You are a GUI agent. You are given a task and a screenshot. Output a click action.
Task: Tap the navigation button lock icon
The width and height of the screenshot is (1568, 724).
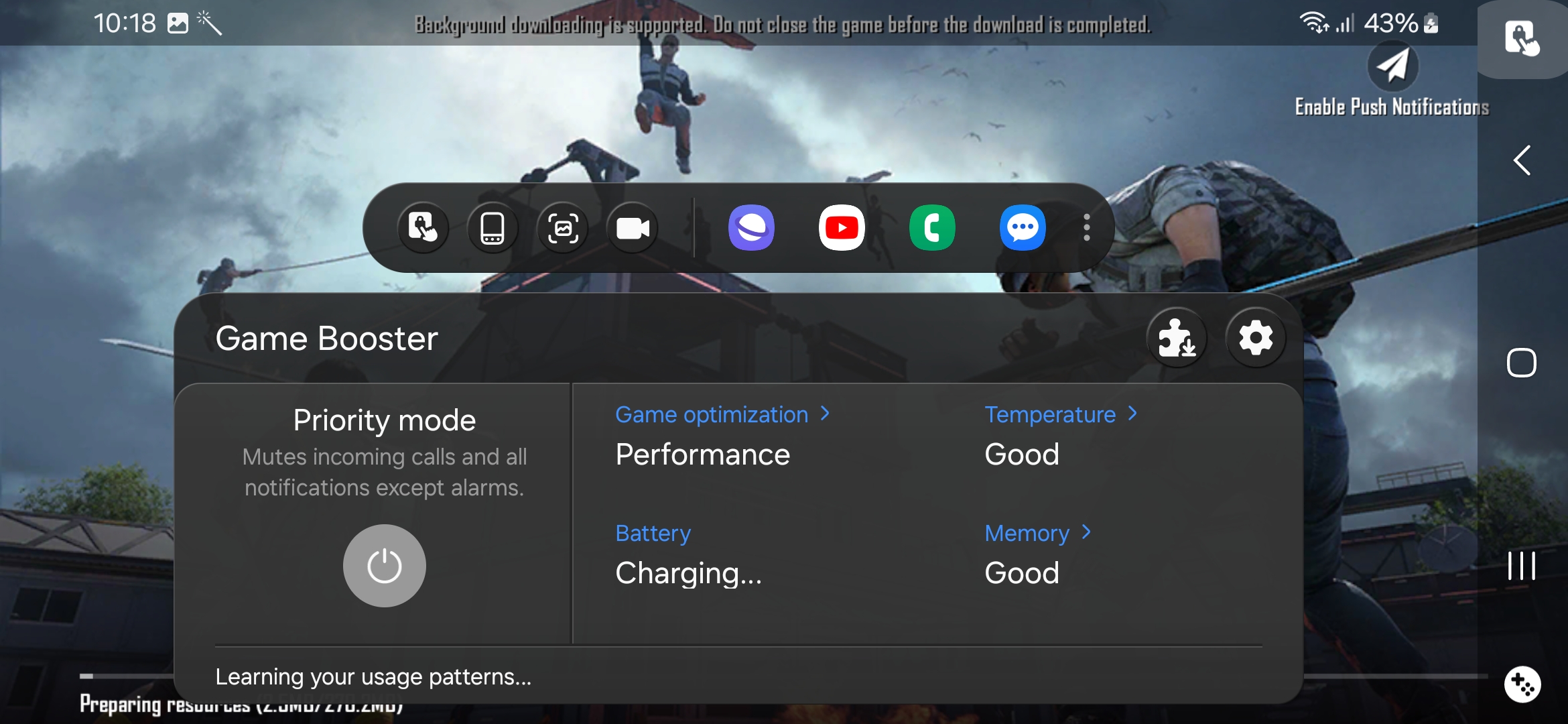(493, 228)
